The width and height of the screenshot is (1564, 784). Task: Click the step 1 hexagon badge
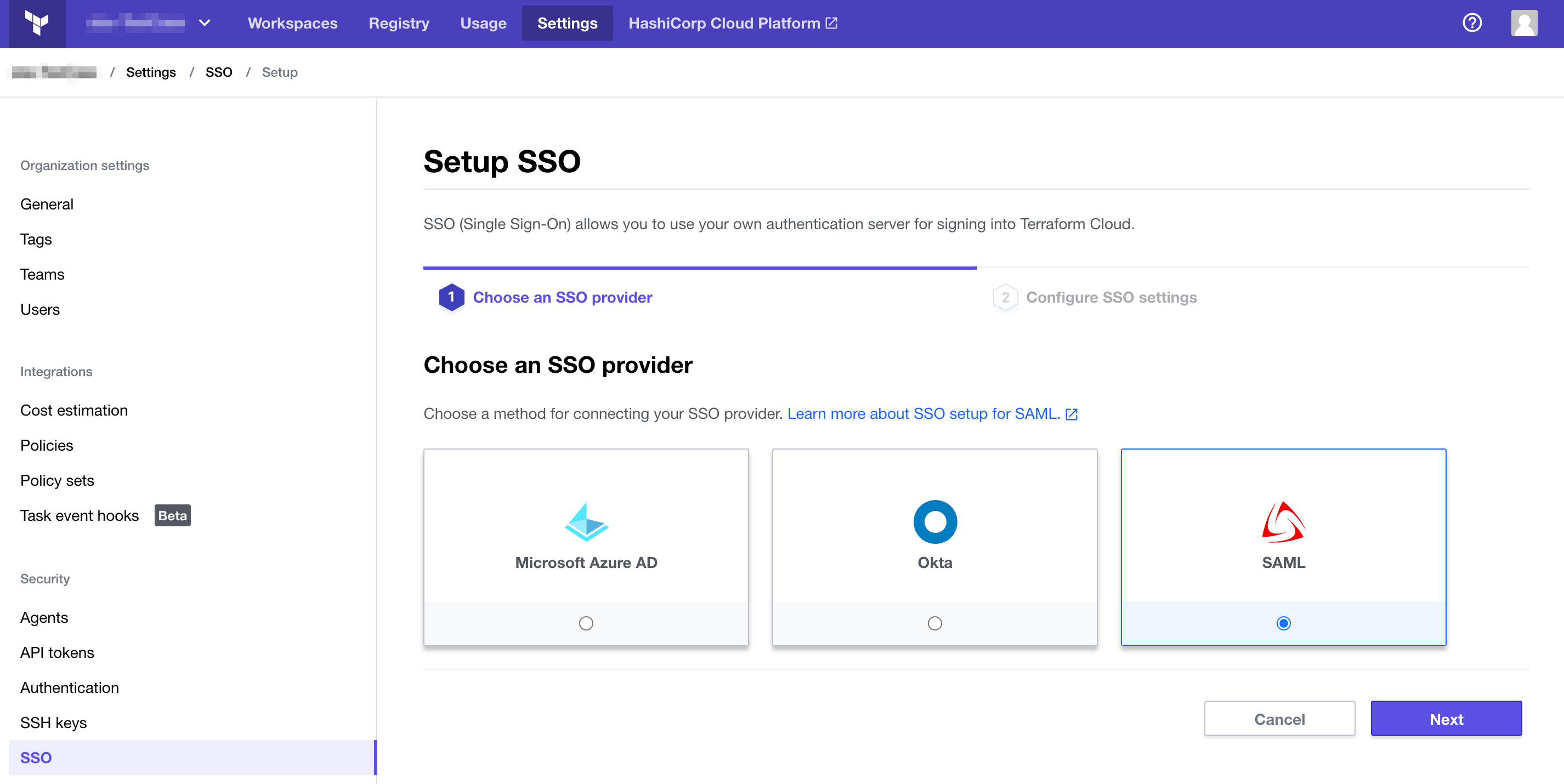click(x=451, y=297)
